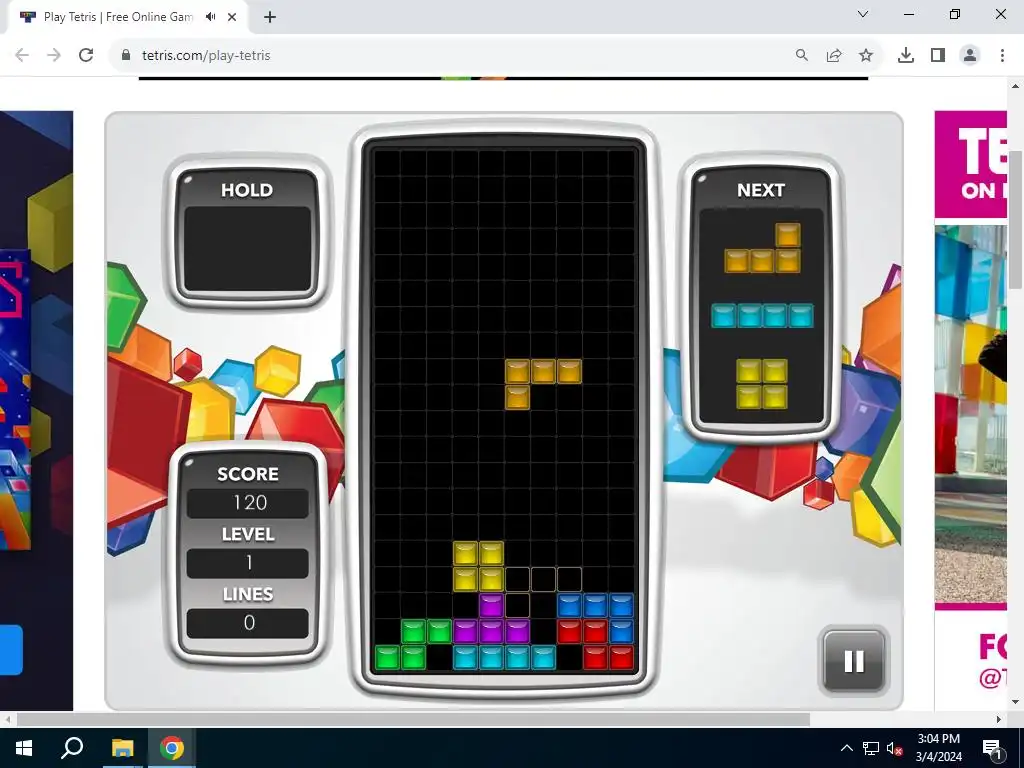Open Chrome three-dot menu

(x=1002, y=56)
